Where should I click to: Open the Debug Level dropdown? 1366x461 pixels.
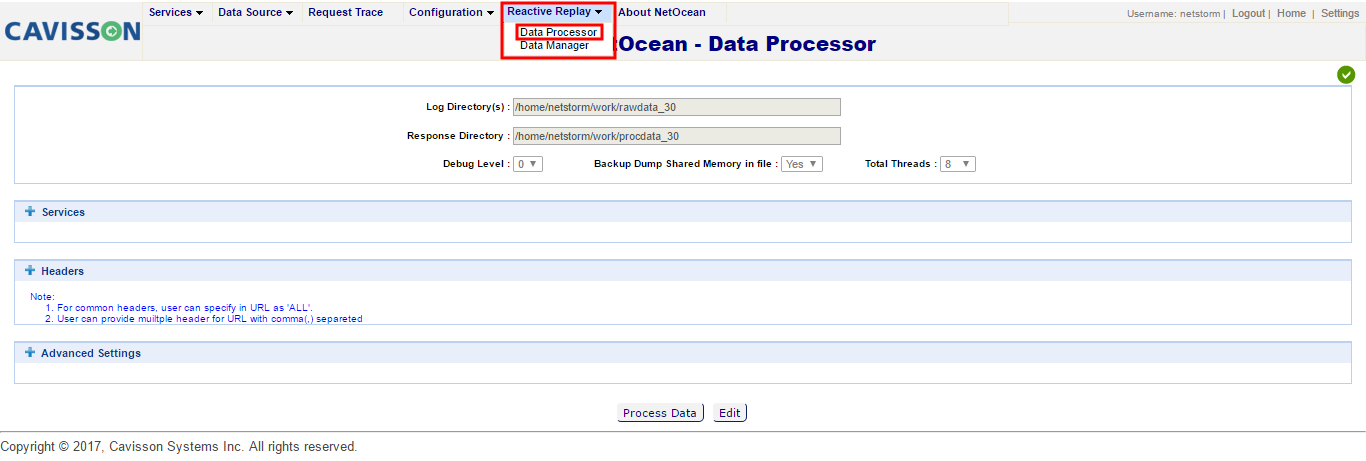click(x=528, y=164)
